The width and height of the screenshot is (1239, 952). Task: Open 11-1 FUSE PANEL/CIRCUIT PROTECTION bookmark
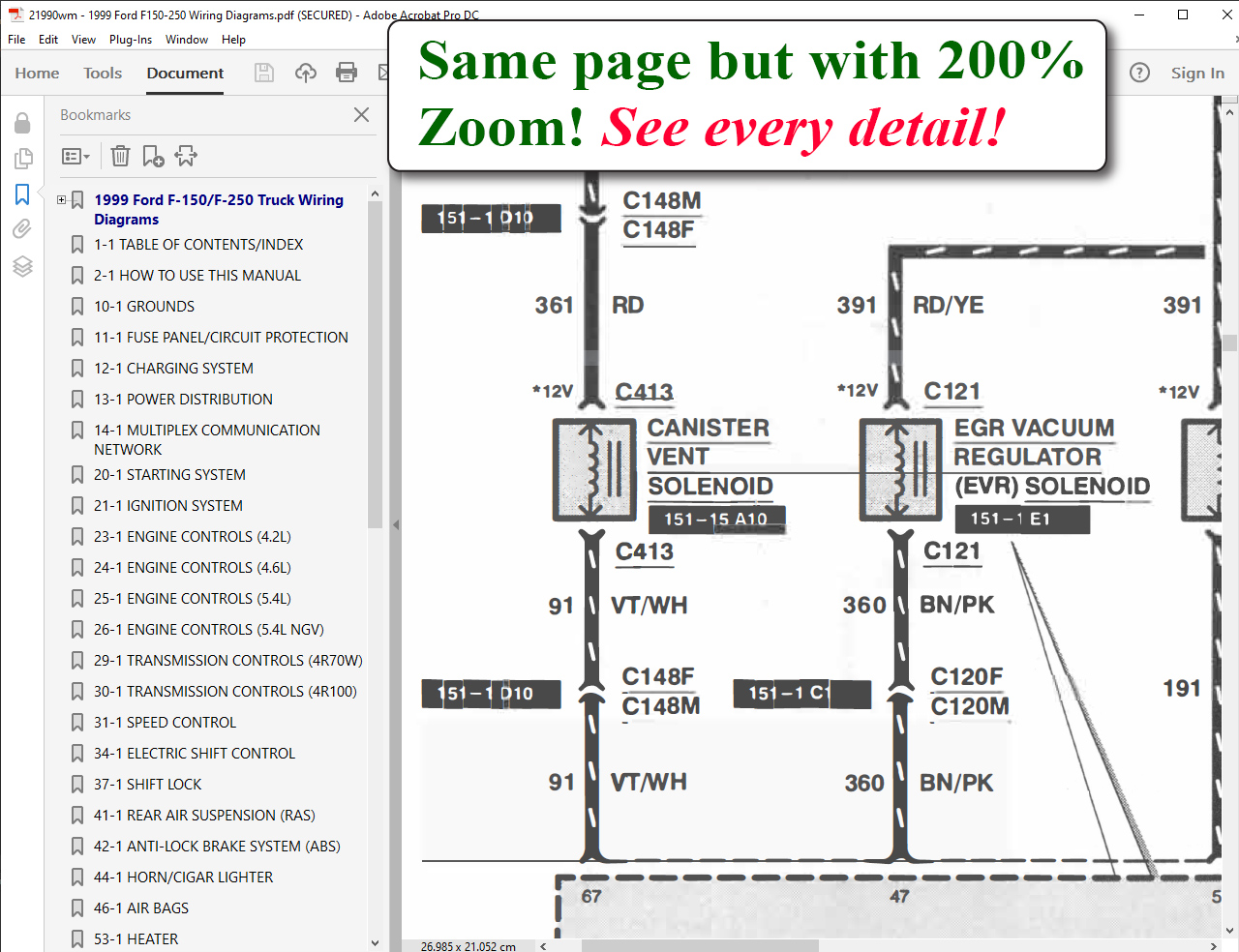(x=221, y=338)
